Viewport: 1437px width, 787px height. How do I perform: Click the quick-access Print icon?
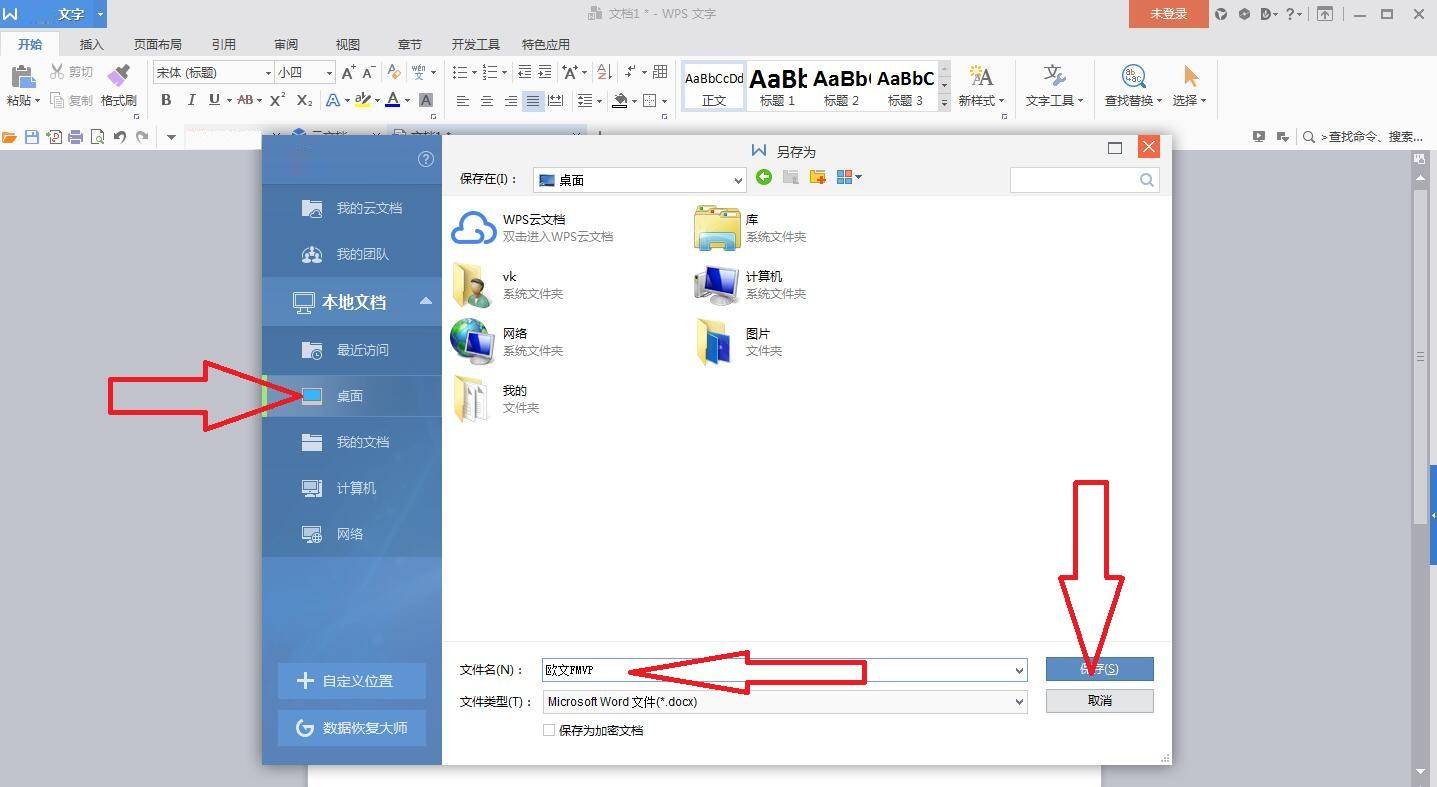coord(75,137)
